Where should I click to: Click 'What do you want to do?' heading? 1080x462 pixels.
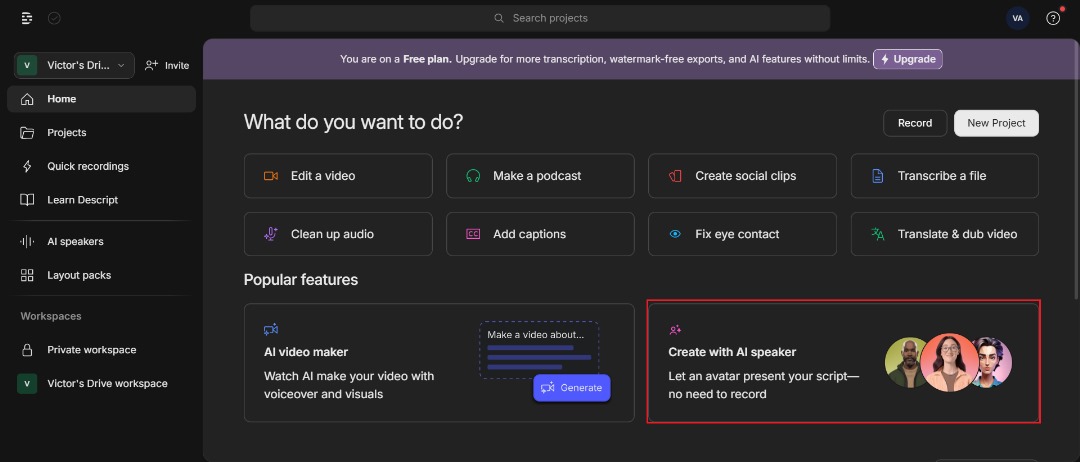tap(353, 123)
